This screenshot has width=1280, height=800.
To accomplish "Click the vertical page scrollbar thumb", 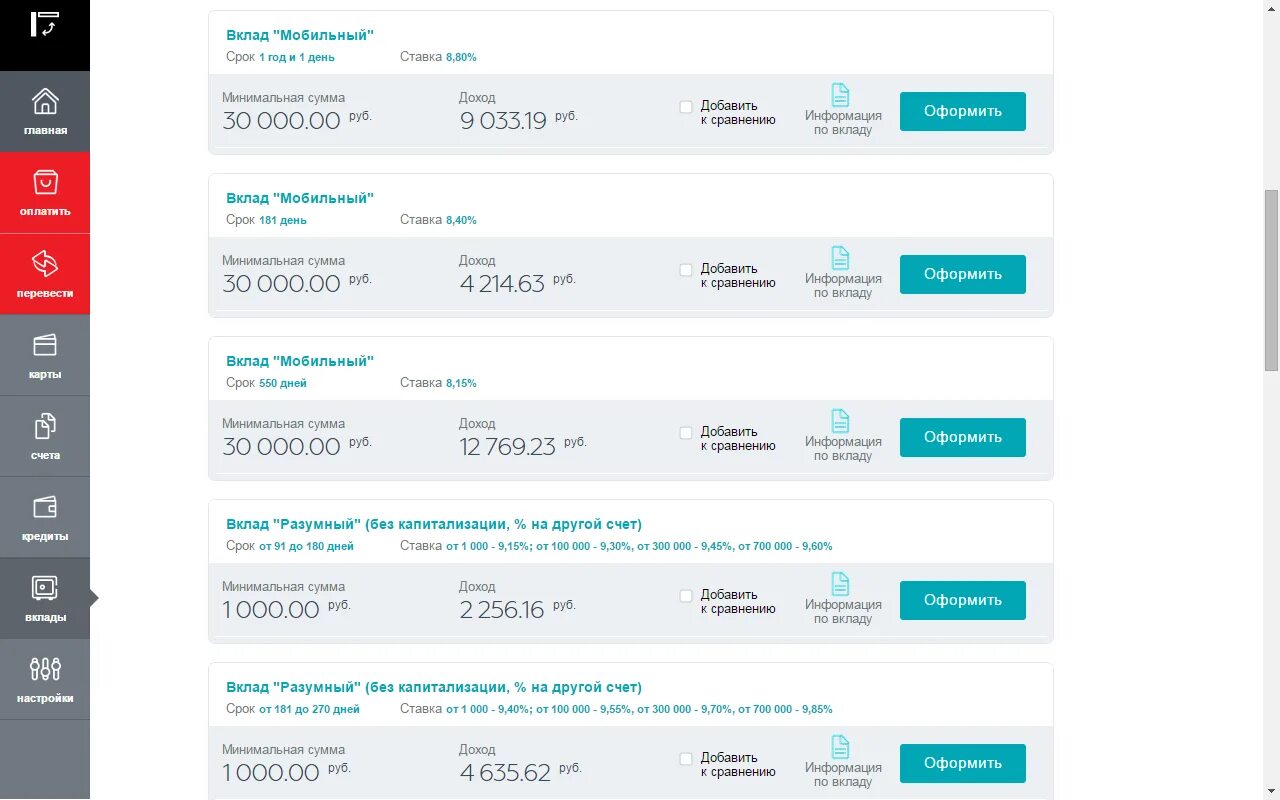I will click(x=1271, y=280).
